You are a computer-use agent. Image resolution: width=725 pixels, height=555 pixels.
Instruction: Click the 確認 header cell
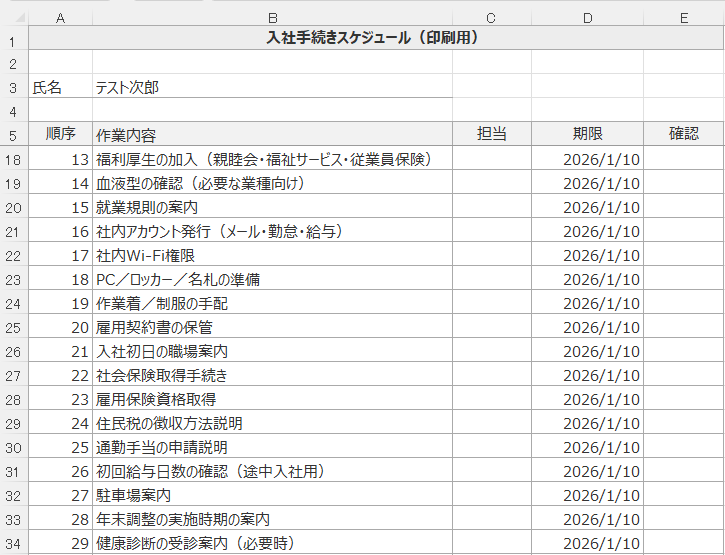pos(684,134)
